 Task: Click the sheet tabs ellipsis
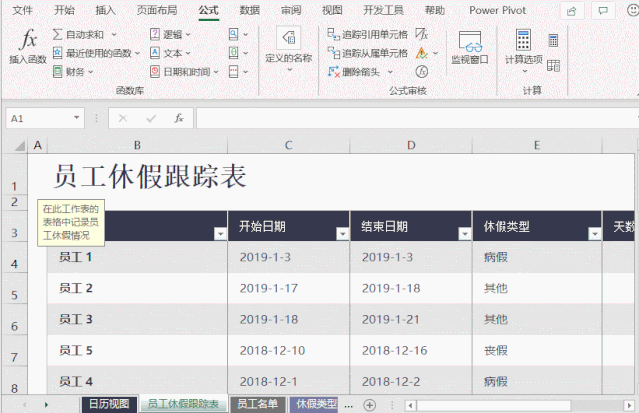[x=348, y=405]
